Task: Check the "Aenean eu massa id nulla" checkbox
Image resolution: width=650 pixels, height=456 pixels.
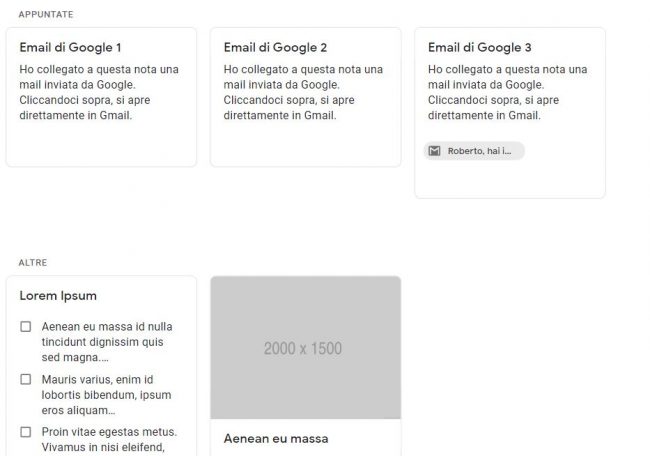Action: point(26,327)
